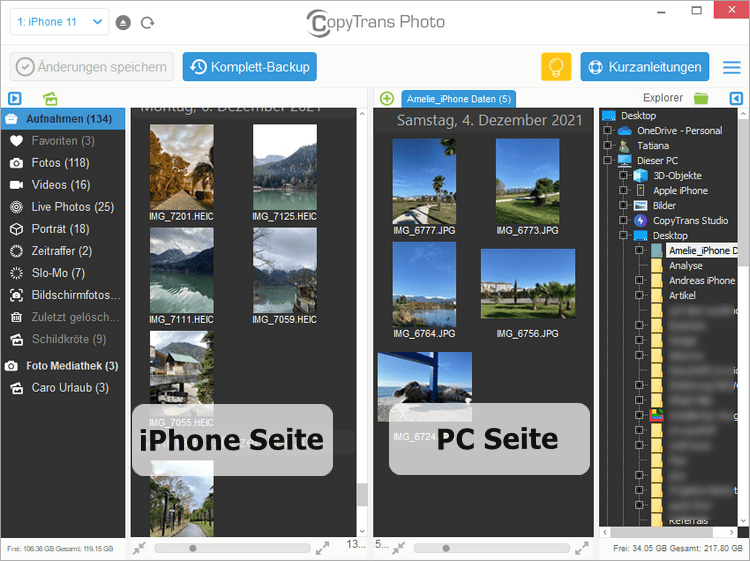Refresh the device with reload icon
Screen dimensions: 750x561
[147, 22]
